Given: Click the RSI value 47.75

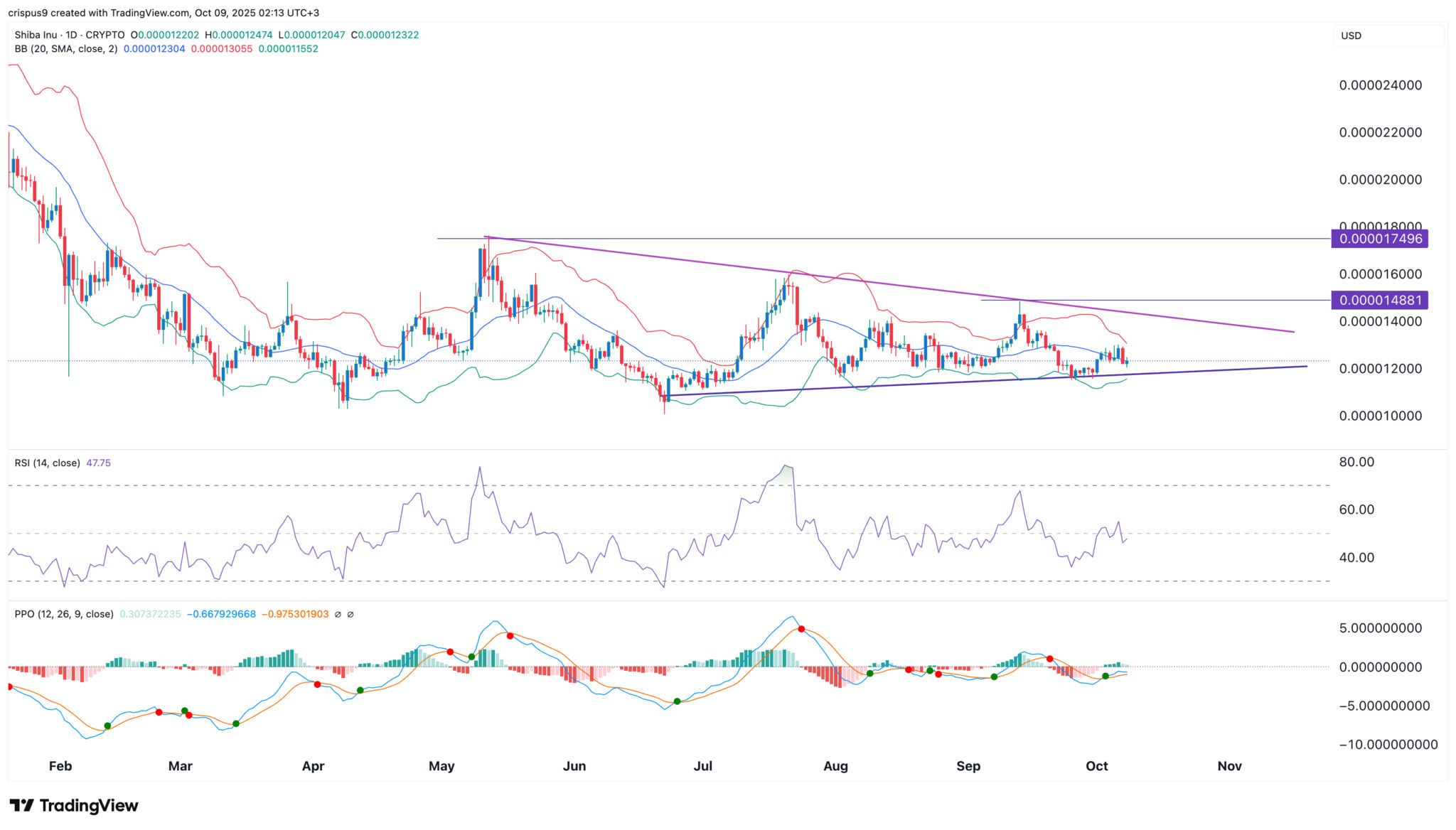Looking at the screenshot, I should (98, 463).
